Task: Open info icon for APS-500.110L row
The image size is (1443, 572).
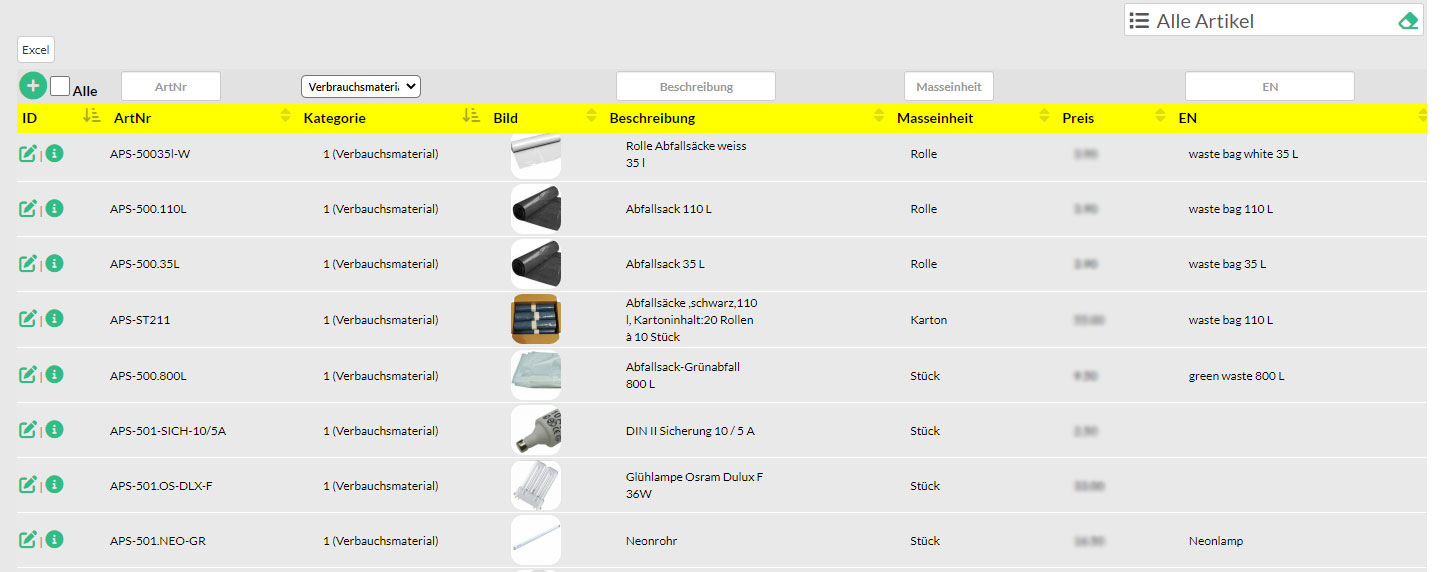Action: click(x=55, y=208)
